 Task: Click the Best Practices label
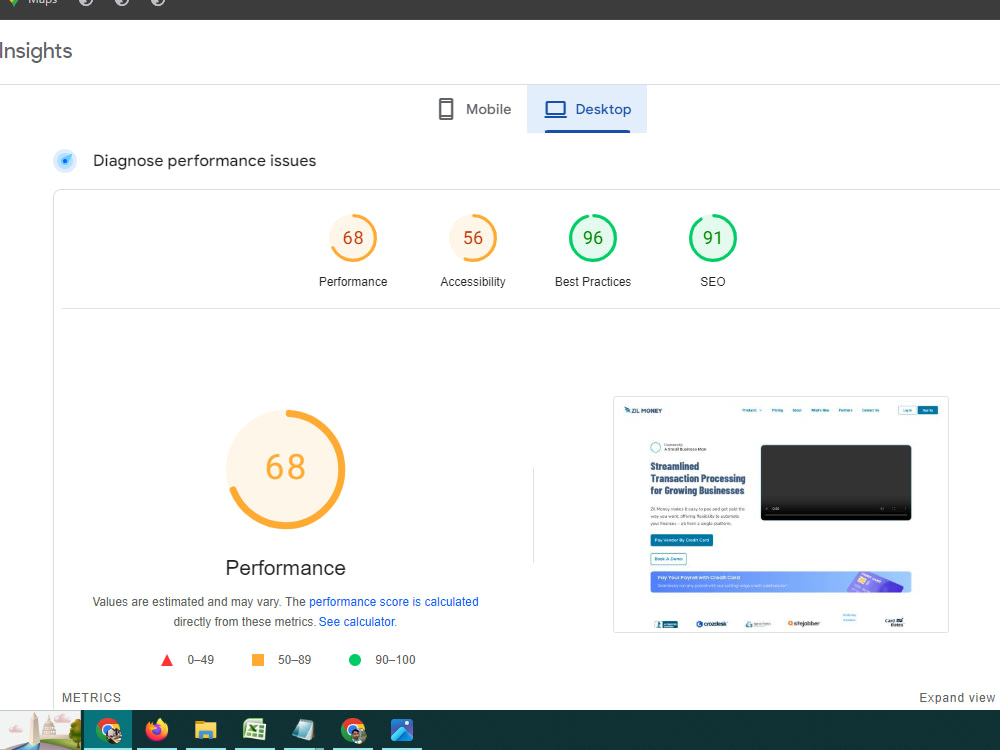pyautogui.click(x=592, y=282)
